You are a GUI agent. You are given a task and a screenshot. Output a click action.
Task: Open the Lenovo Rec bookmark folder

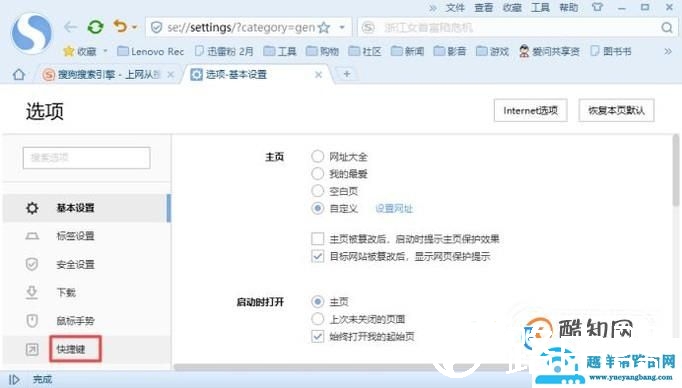[151, 51]
